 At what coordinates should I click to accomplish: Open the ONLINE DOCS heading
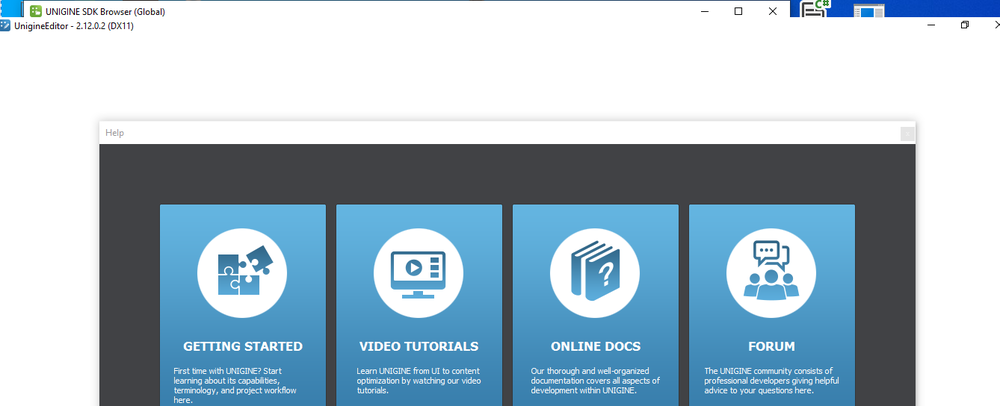[595, 347]
